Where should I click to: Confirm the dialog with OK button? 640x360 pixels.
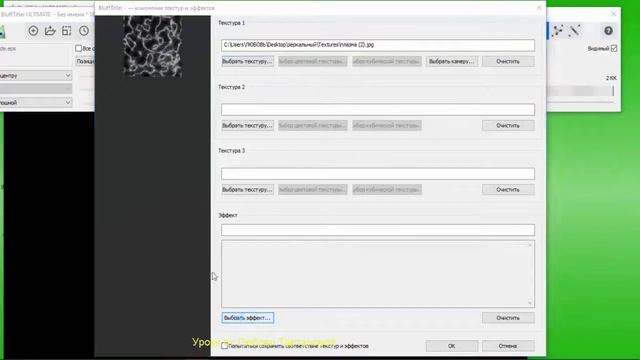451,346
